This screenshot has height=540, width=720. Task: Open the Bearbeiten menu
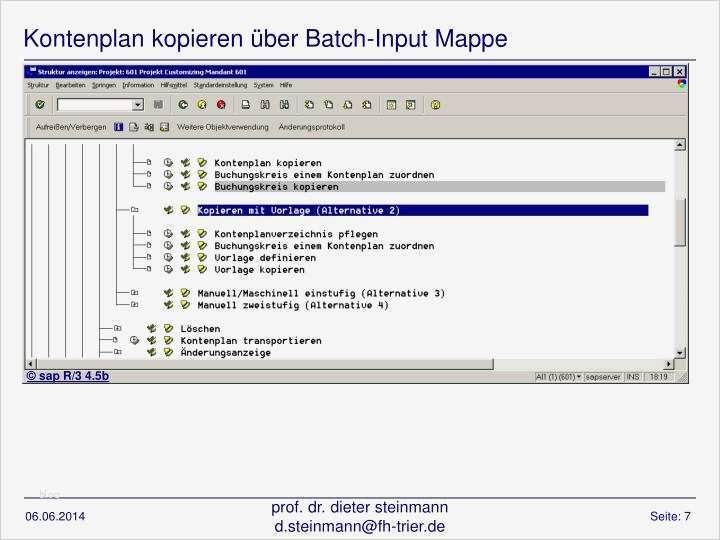pos(70,85)
